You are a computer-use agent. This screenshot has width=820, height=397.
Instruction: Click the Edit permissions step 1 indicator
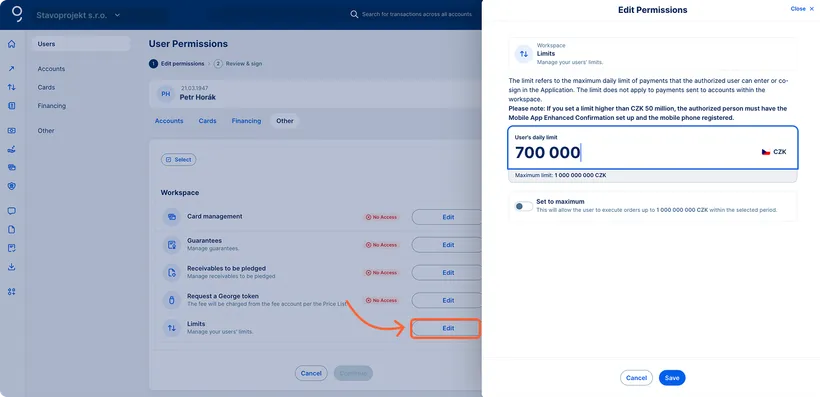pos(177,63)
